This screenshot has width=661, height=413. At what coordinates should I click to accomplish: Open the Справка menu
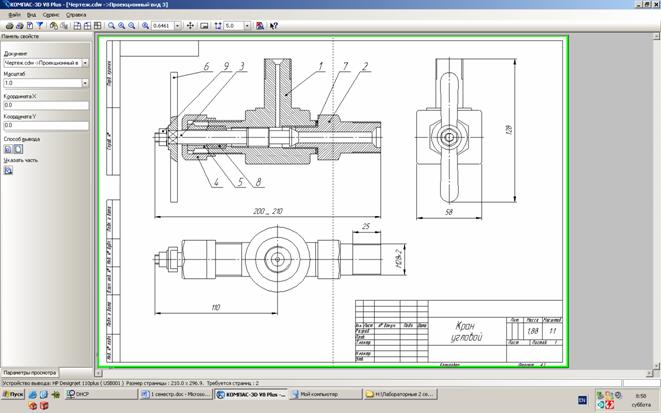[x=76, y=15]
